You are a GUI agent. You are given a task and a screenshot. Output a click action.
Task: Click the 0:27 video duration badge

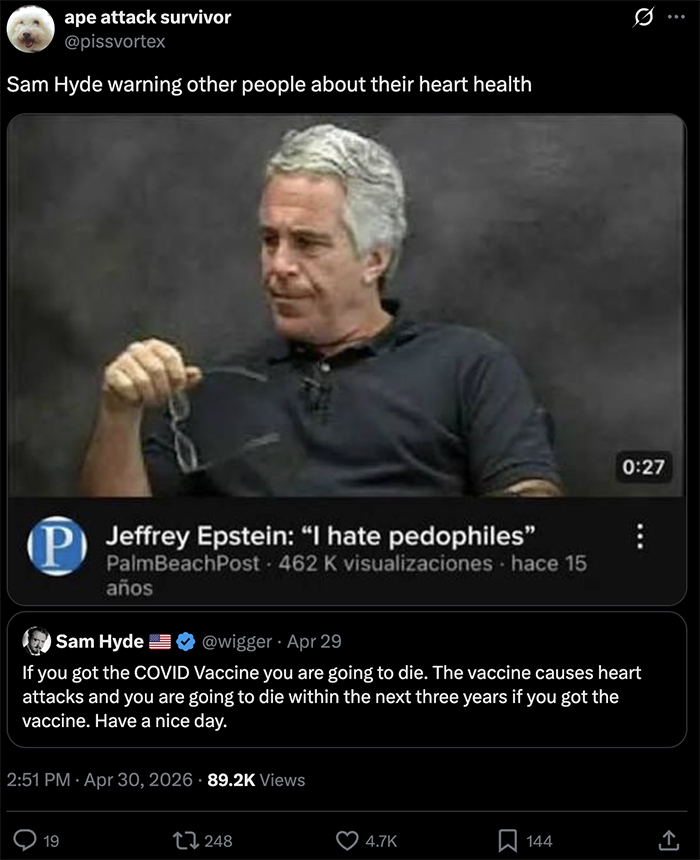(x=643, y=467)
